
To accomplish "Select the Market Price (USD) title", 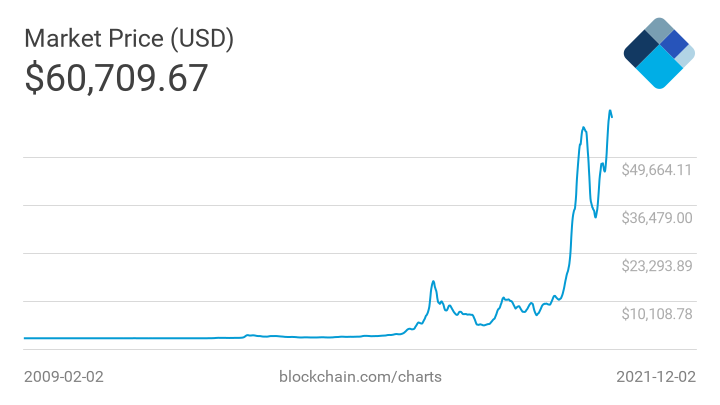I will point(128,39).
